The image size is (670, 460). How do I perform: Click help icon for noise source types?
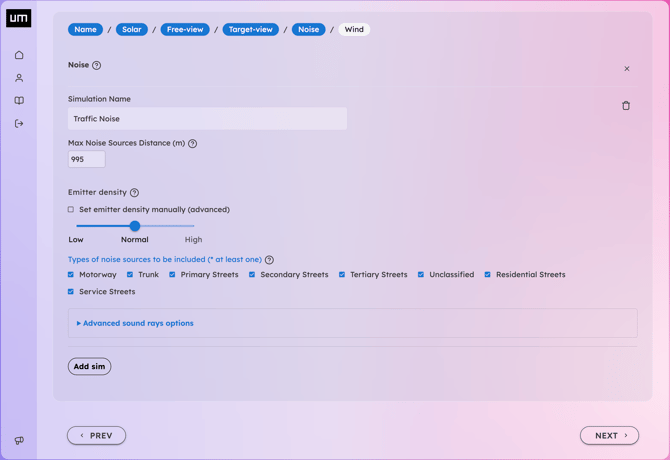(269, 260)
